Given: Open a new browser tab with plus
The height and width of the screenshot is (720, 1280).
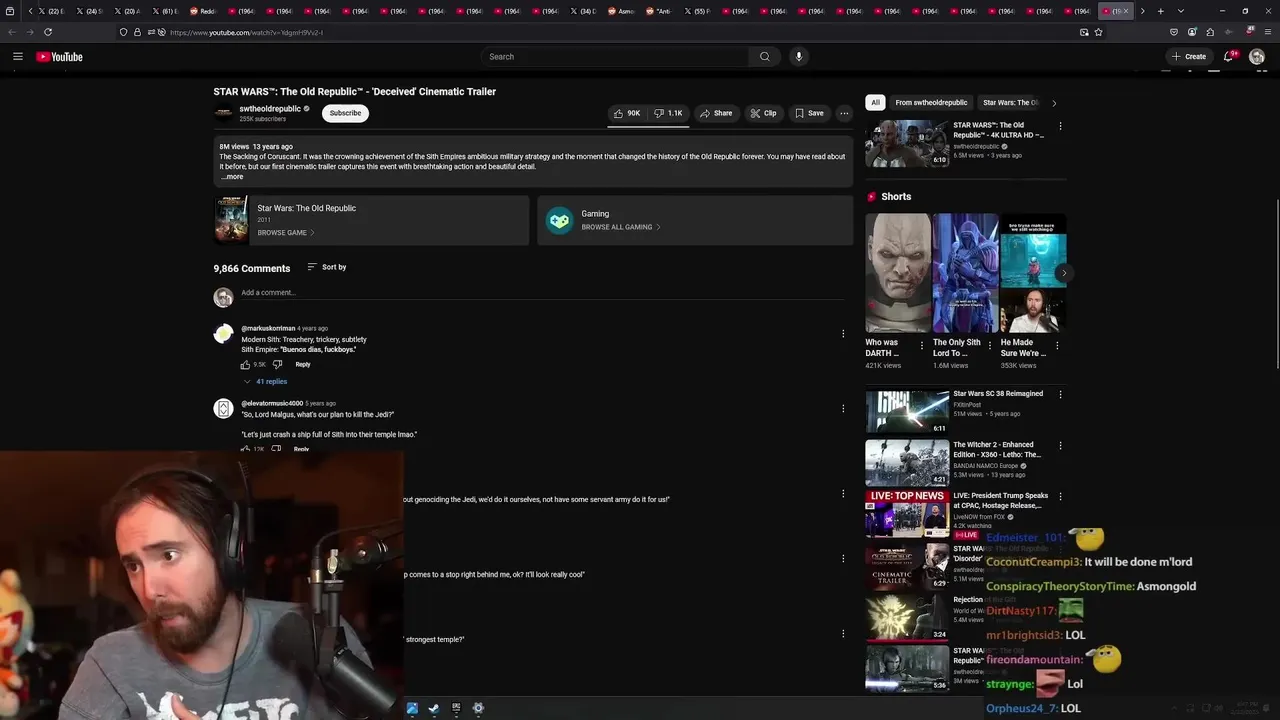Looking at the screenshot, I should tap(1160, 11).
